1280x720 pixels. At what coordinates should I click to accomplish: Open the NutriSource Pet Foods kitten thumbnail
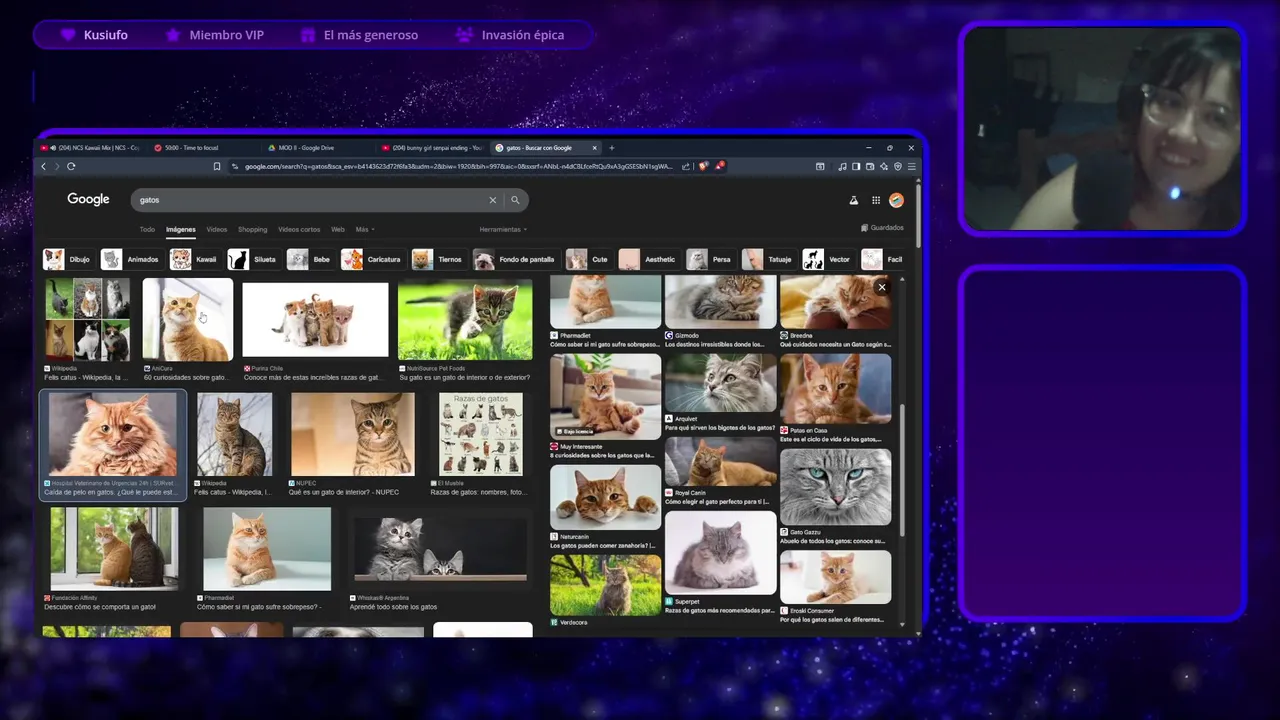coord(465,320)
